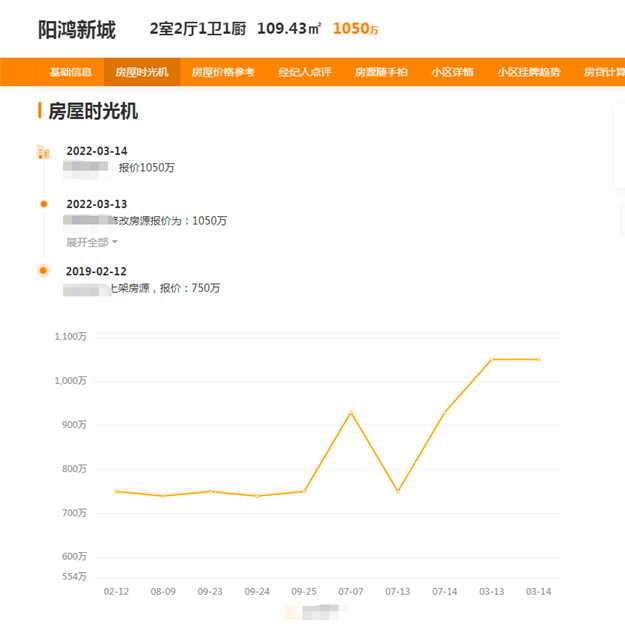Switch to 房屋价格参考 tab
625x638 pixels.
[223, 72]
